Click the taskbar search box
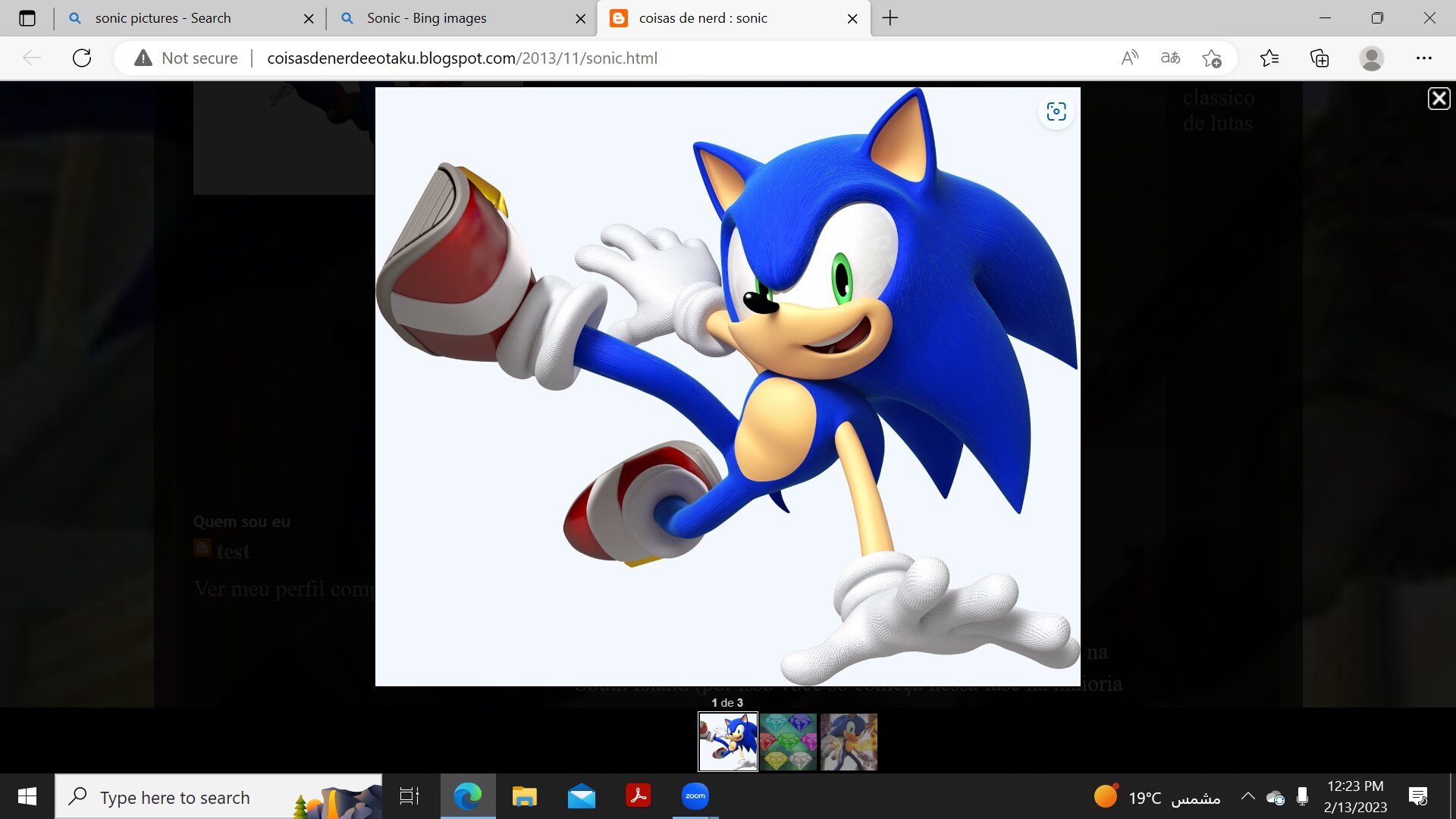The image size is (1456, 819). pyautogui.click(x=218, y=796)
